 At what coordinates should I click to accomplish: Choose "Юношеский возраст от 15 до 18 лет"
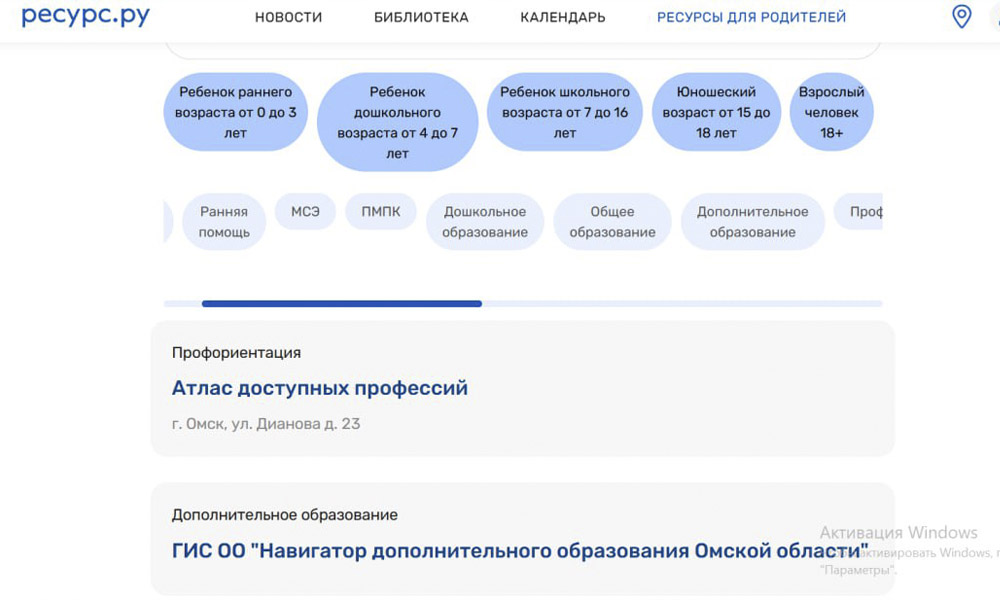point(716,112)
